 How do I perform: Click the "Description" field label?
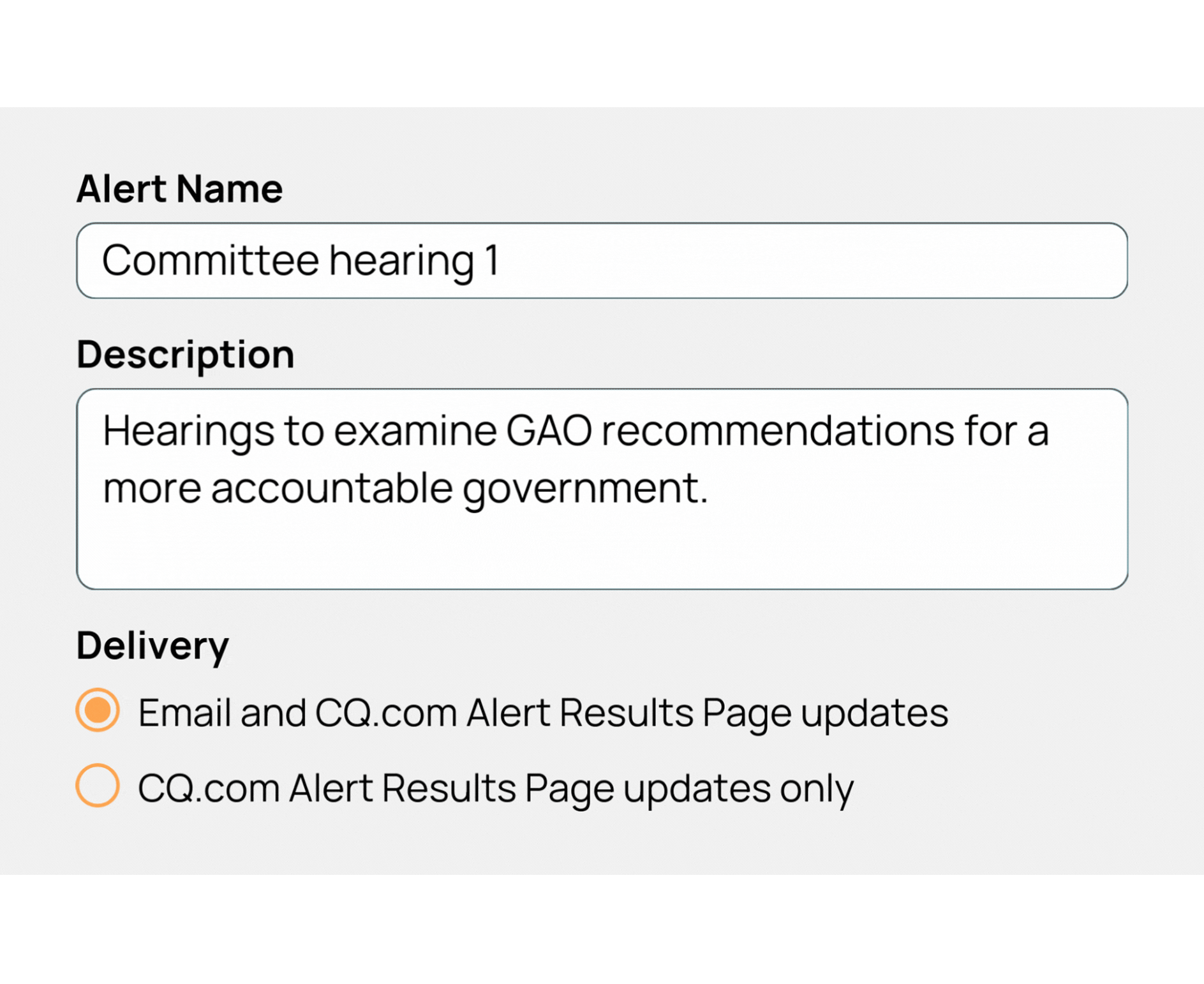click(x=185, y=354)
